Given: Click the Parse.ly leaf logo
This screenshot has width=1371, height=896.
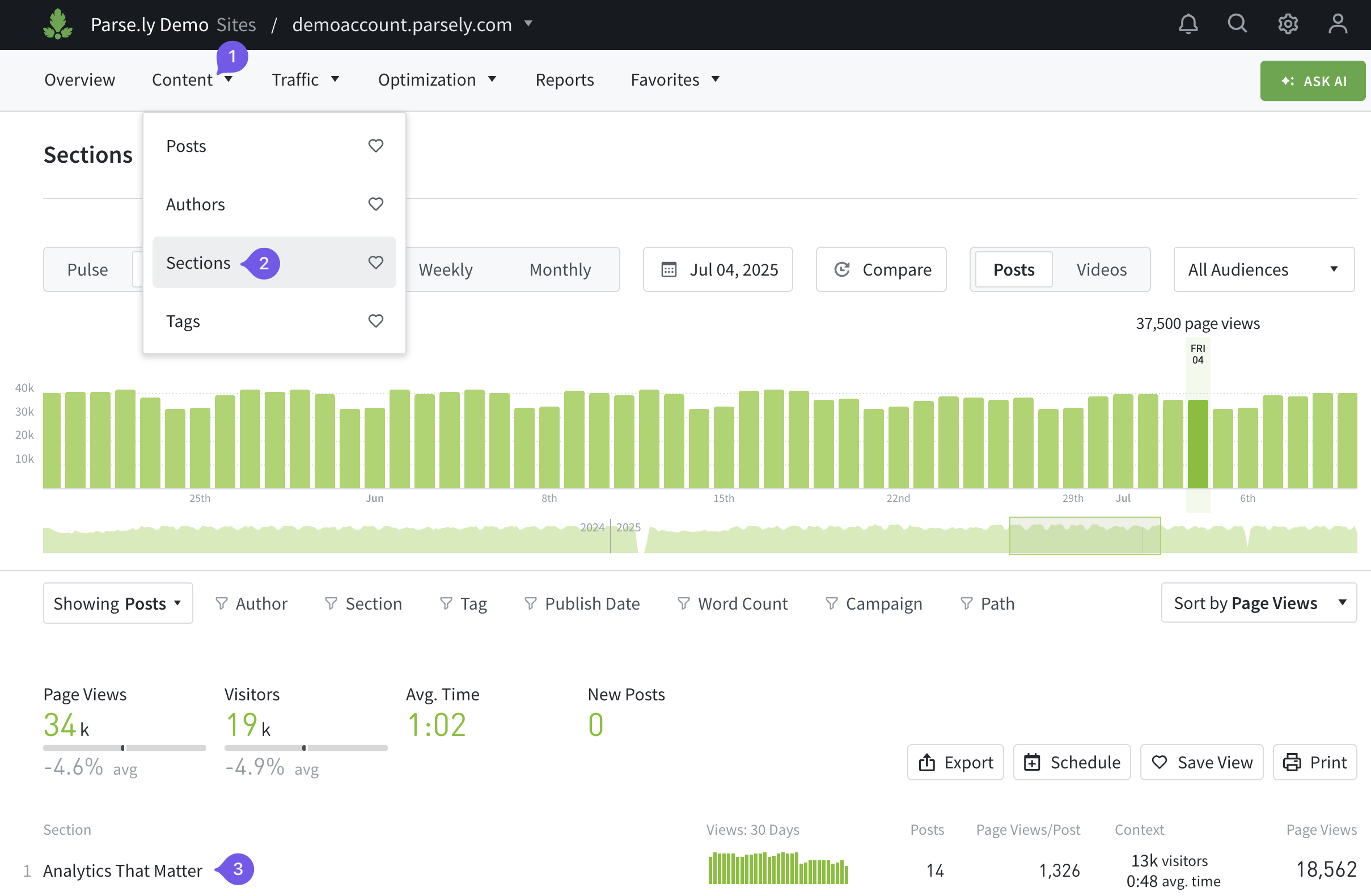Looking at the screenshot, I should [x=58, y=24].
